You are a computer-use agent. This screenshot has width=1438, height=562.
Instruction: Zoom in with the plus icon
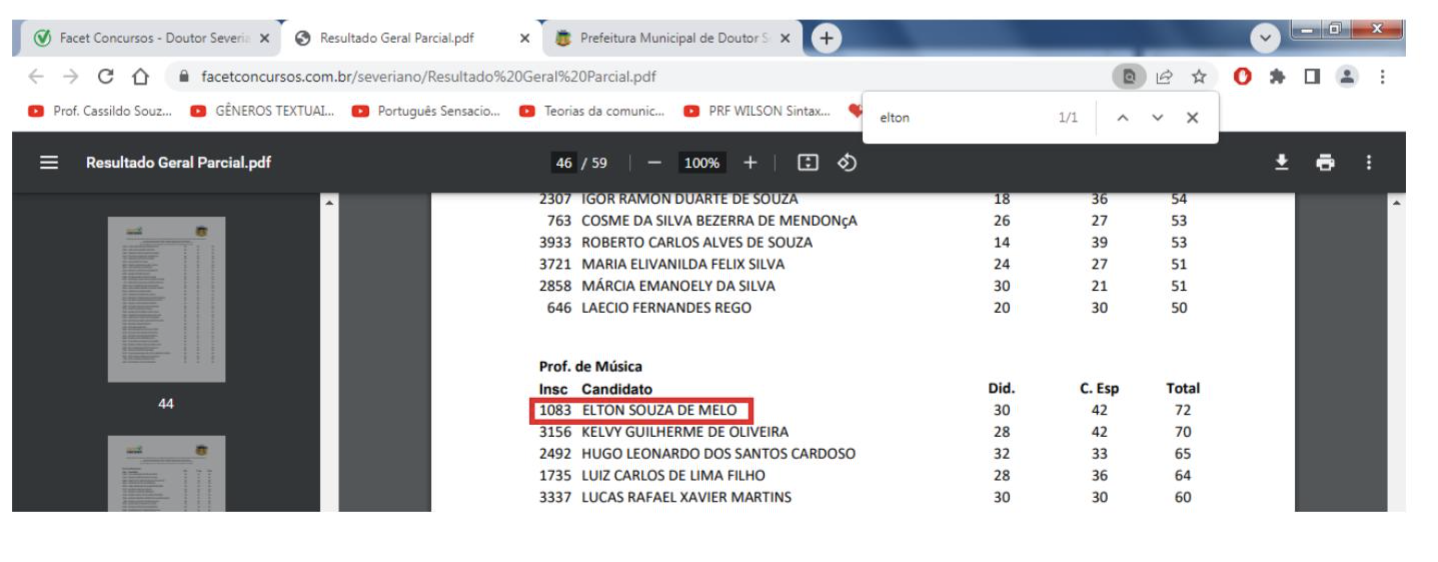pos(750,163)
